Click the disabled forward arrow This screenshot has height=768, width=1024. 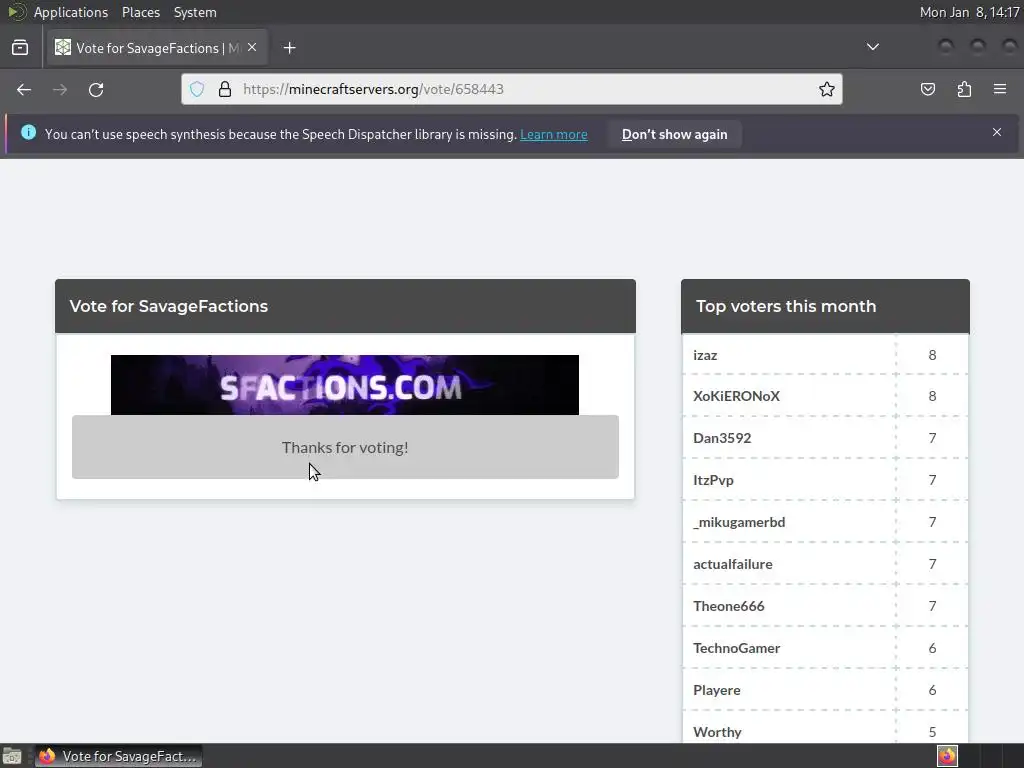[60, 89]
